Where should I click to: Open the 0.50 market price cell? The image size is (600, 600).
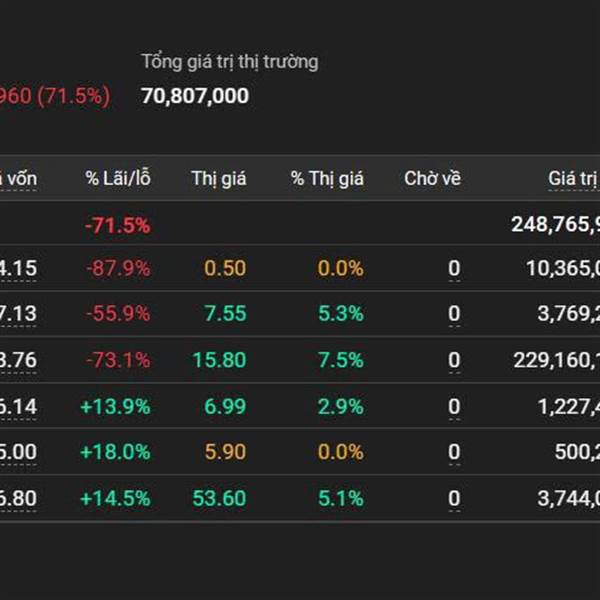(225, 269)
